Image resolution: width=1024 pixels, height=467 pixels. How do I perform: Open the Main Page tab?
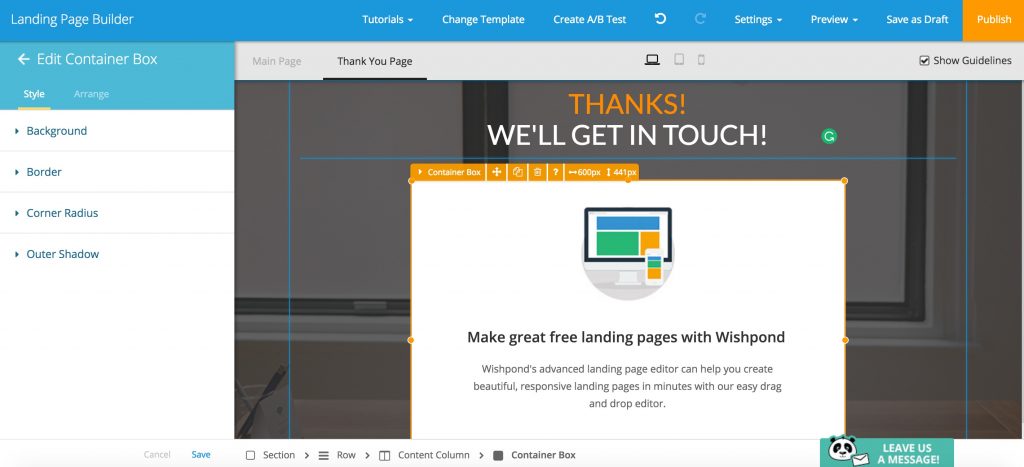coord(276,61)
